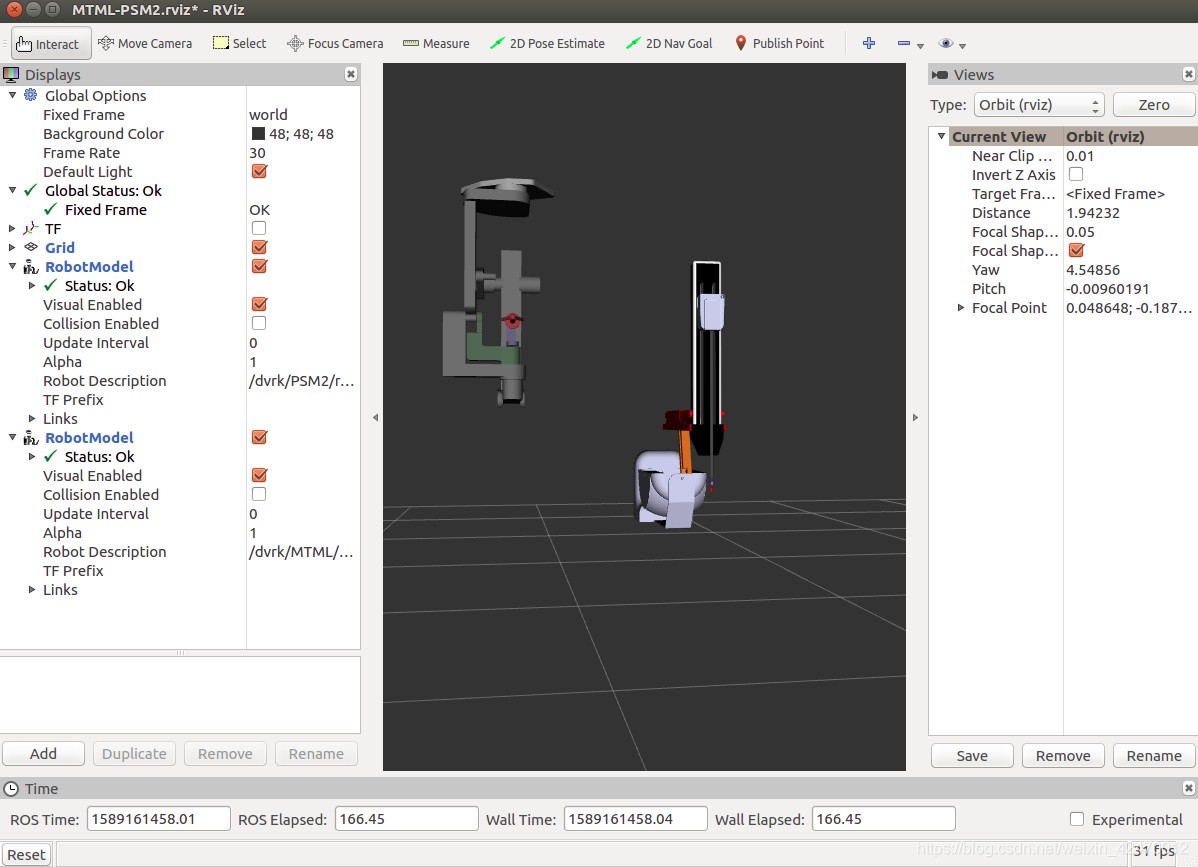This screenshot has height=867, width=1198.
Task: Toggle the Default Light checkbox
Action: (260, 171)
